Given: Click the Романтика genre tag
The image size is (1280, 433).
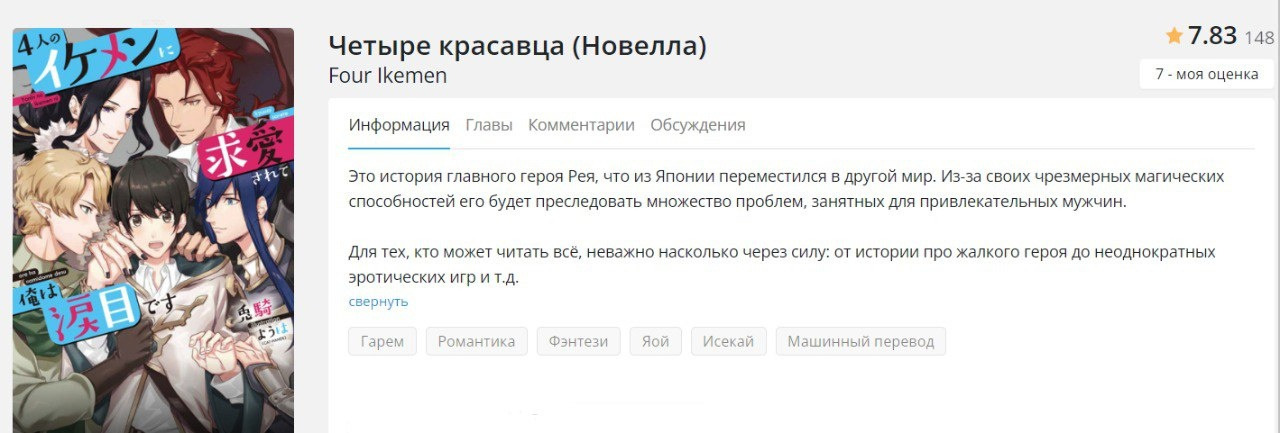Looking at the screenshot, I should (x=476, y=341).
